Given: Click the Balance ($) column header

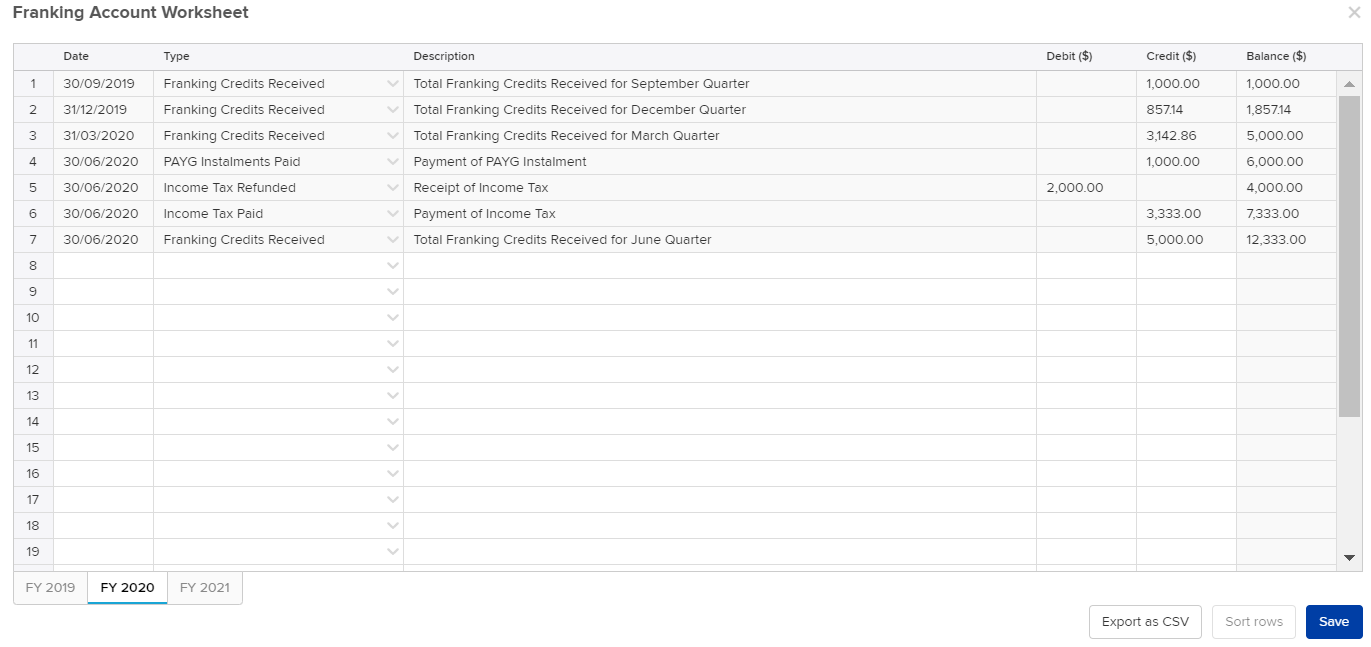Looking at the screenshot, I should click(x=1286, y=57).
